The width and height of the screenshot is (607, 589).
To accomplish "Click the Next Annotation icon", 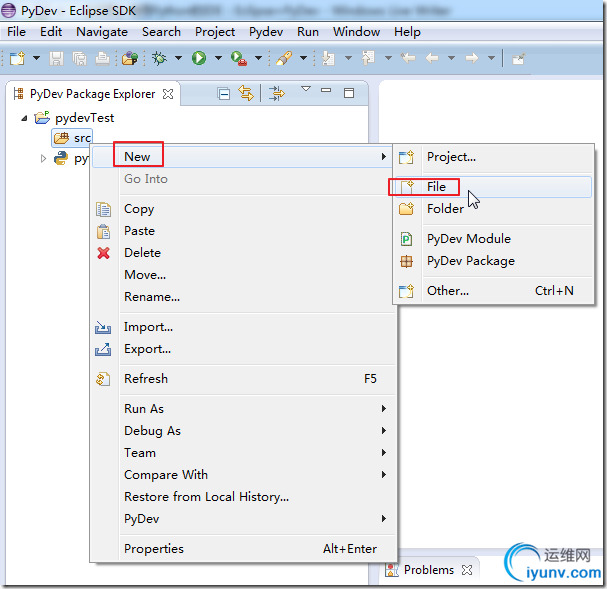I will (x=328, y=59).
